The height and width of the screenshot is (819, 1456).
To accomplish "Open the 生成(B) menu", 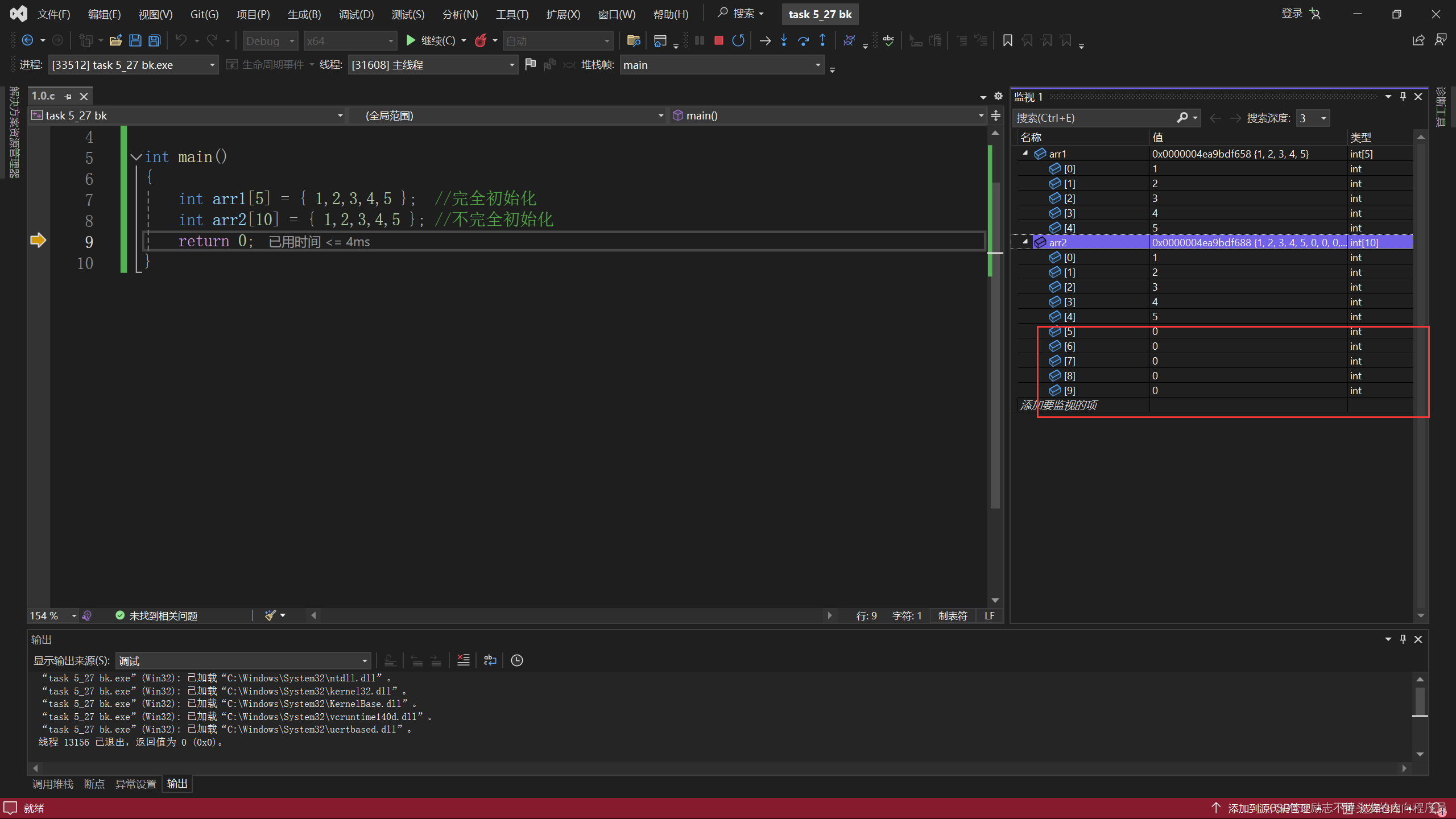I will pyautogui.click(x=304, y=14).
